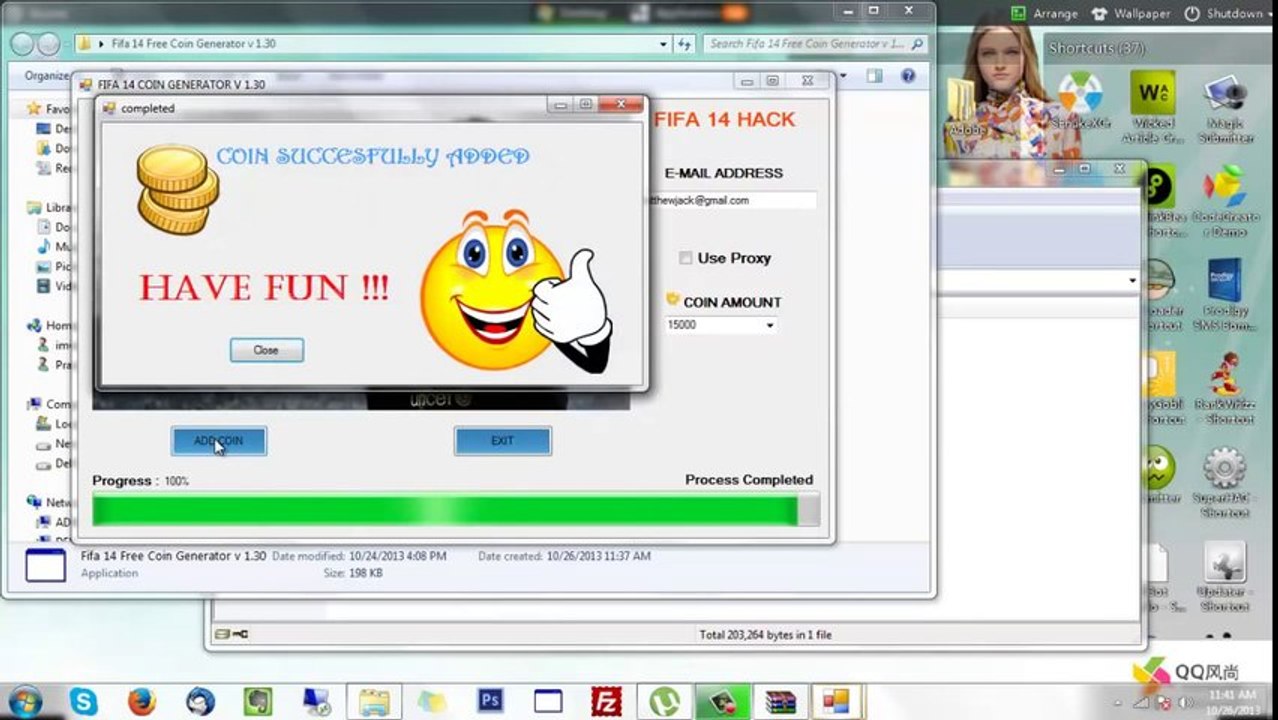The image size is (1278, 720).
Task: Click the Arrange option in top bar
Action: pos(1045,14)
